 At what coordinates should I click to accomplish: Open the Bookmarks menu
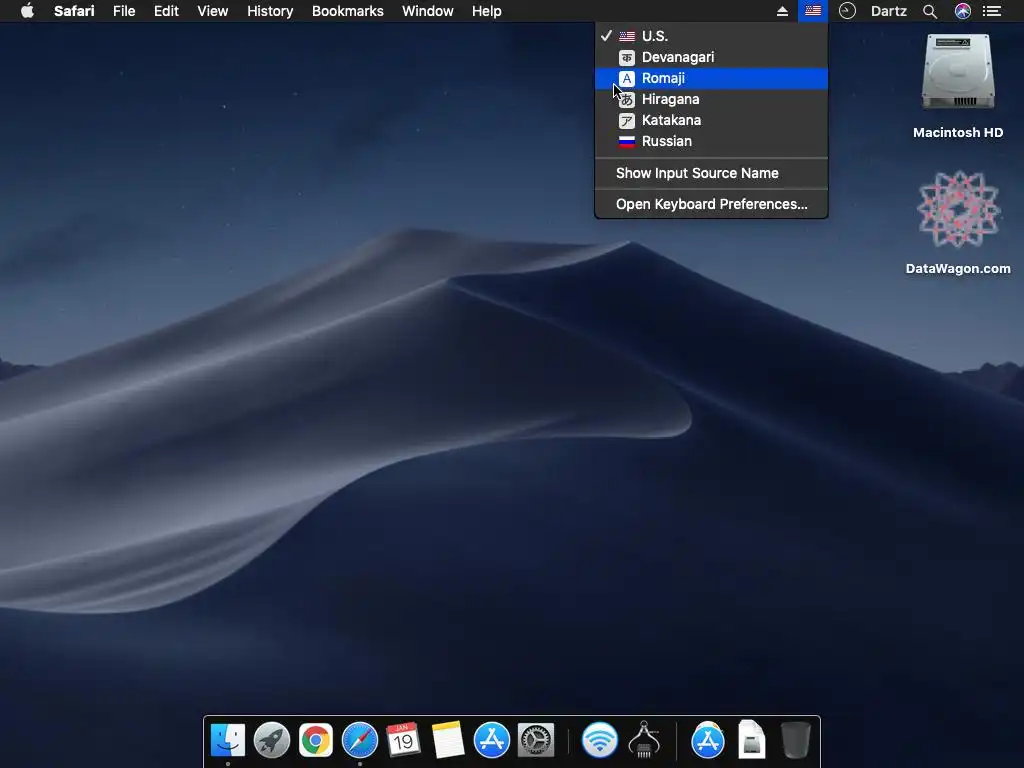347,11
